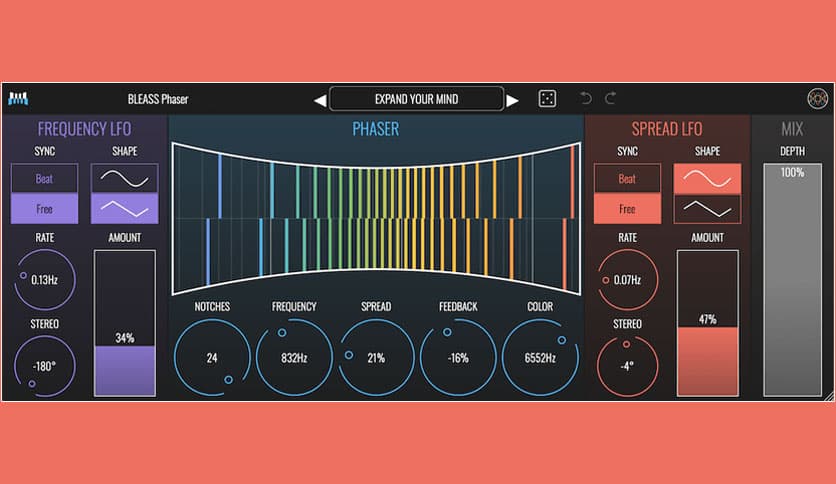
Task: Redo the last change
Action: tap(610, 98)
